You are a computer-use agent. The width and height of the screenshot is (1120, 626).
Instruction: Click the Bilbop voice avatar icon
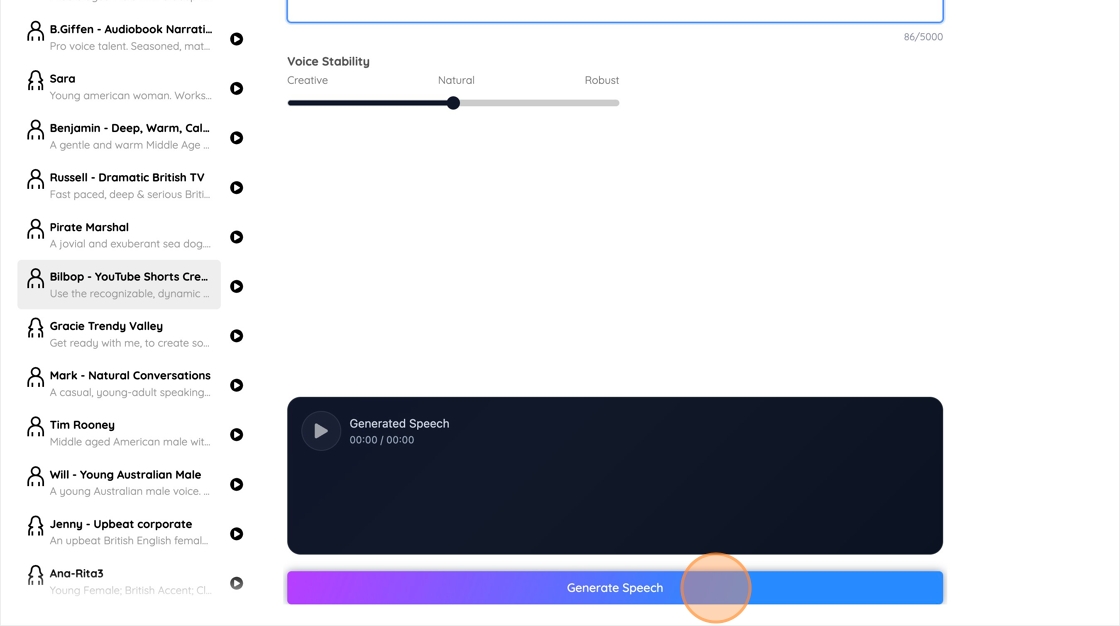[35, 278]
